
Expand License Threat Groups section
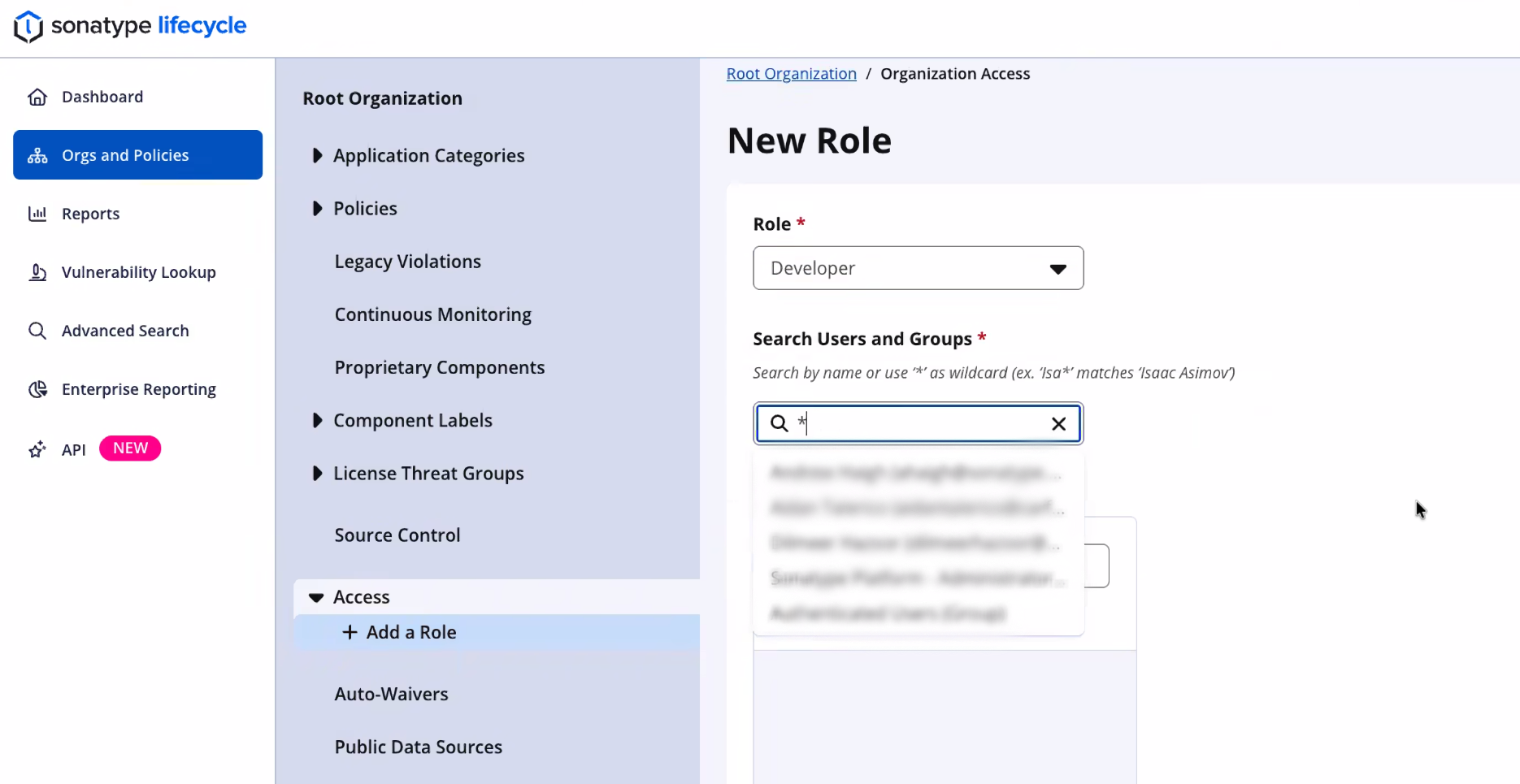click(317, 473)
